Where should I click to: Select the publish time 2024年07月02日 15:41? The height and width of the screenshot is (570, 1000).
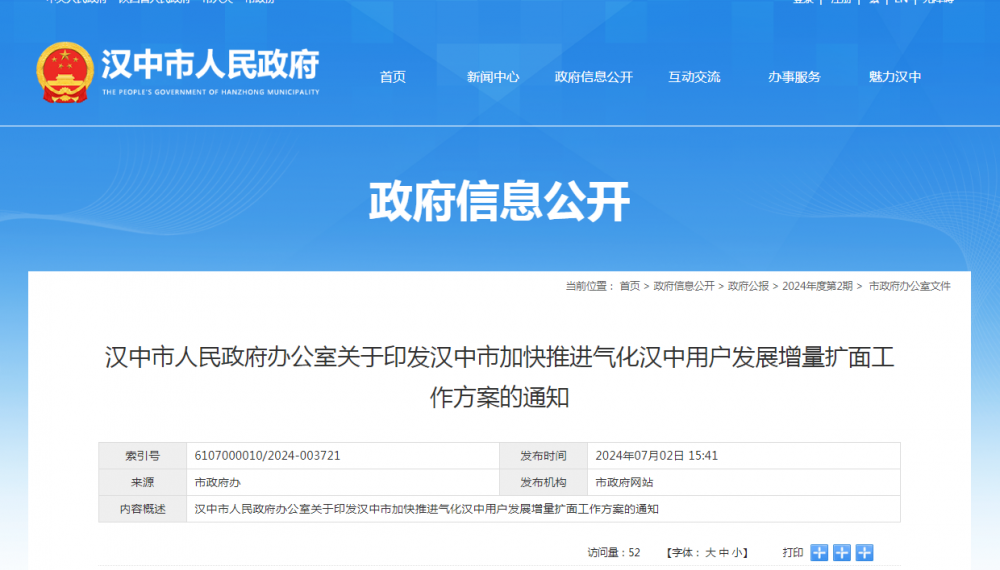tap(656, 456)
